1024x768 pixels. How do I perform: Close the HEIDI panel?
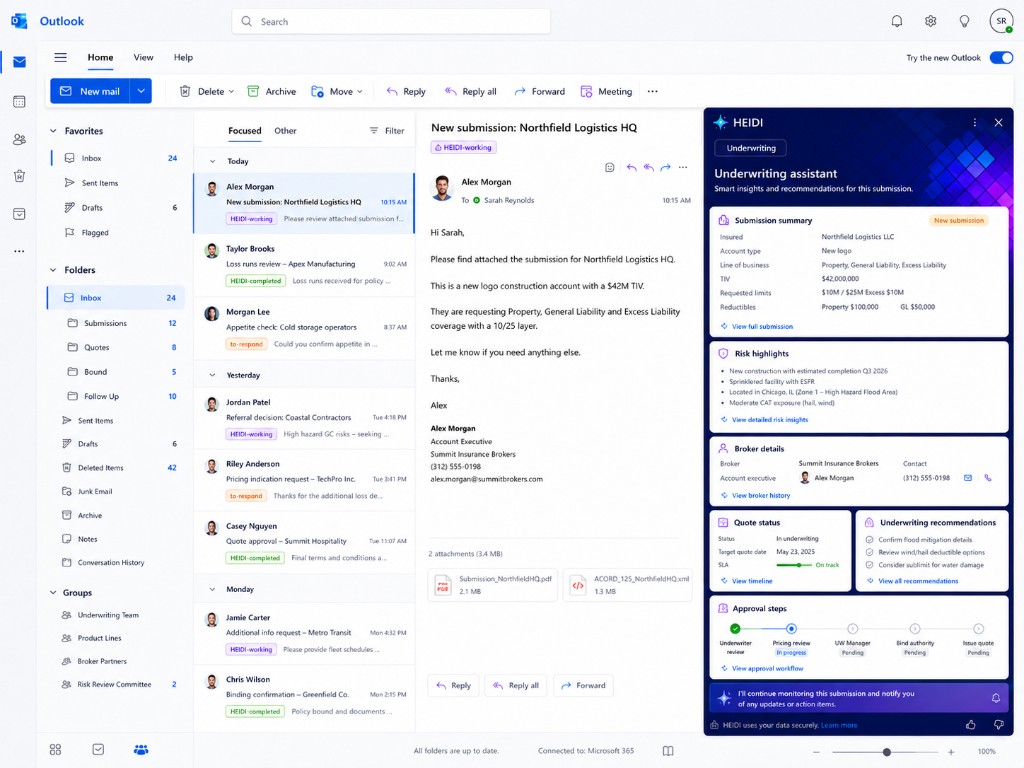999,122
